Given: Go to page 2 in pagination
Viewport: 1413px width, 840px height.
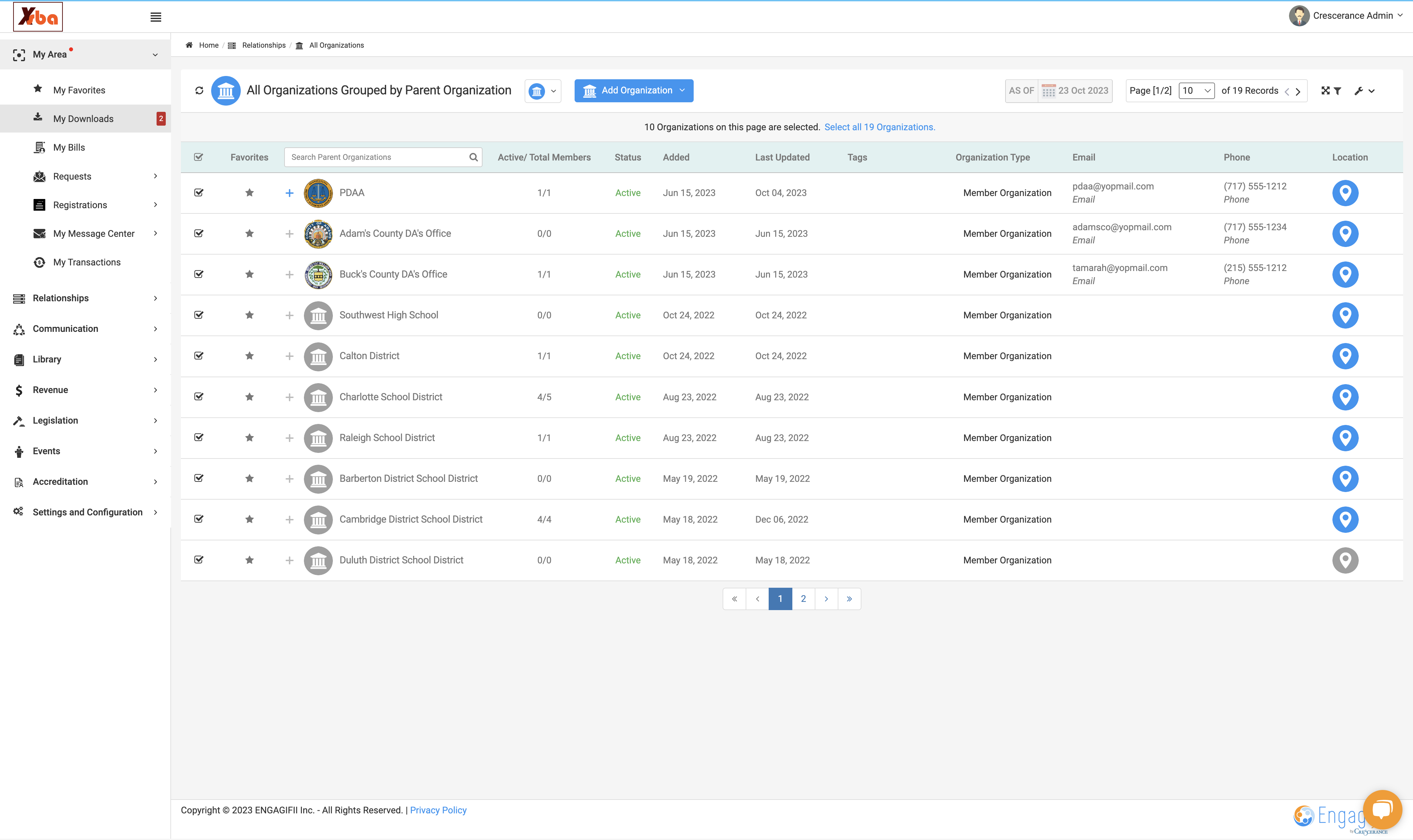Looking at the screenshot, I should 803,599.
